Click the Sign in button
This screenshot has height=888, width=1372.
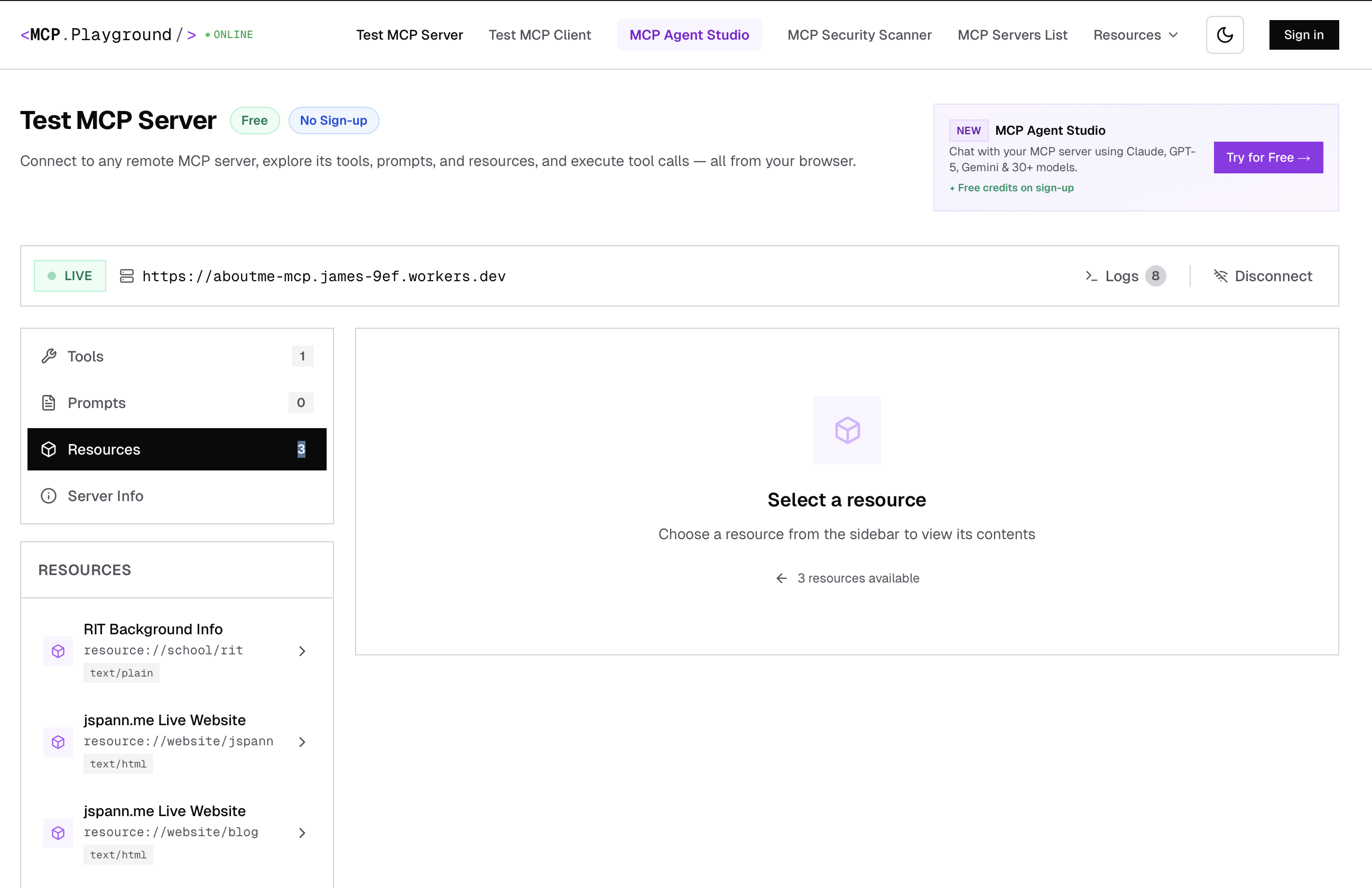1303,34
